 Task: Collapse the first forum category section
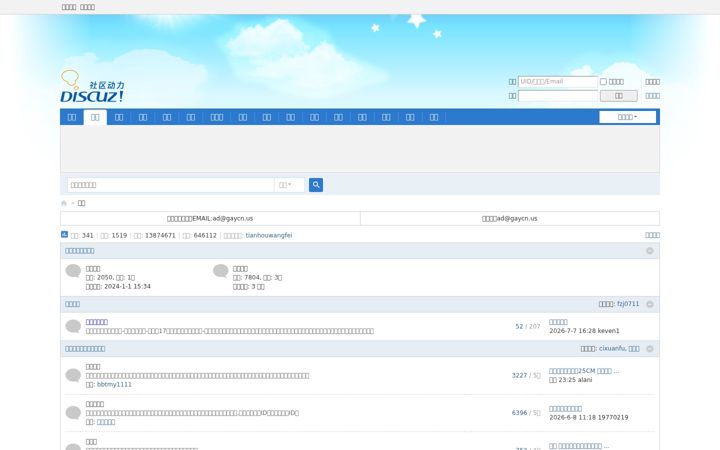point(650,251)
